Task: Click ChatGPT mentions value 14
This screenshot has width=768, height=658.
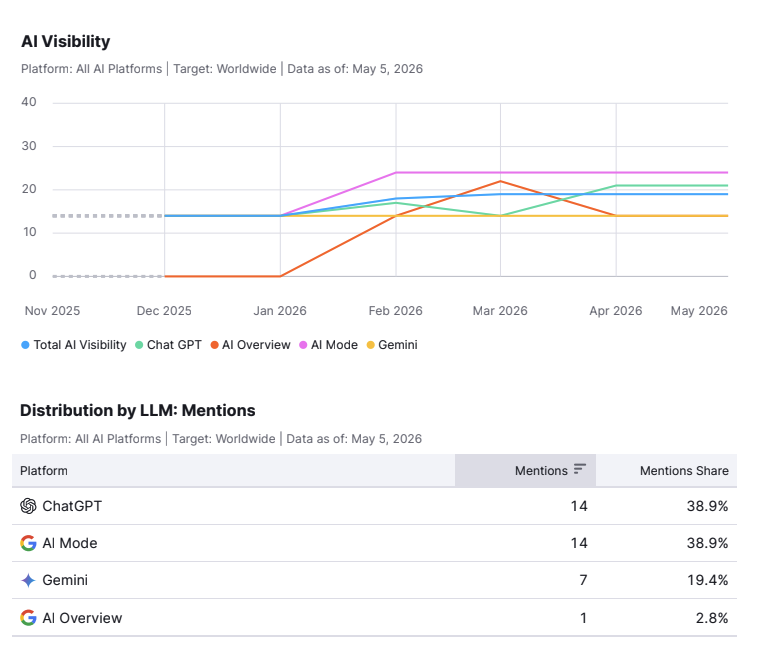Action: (578, 506)
